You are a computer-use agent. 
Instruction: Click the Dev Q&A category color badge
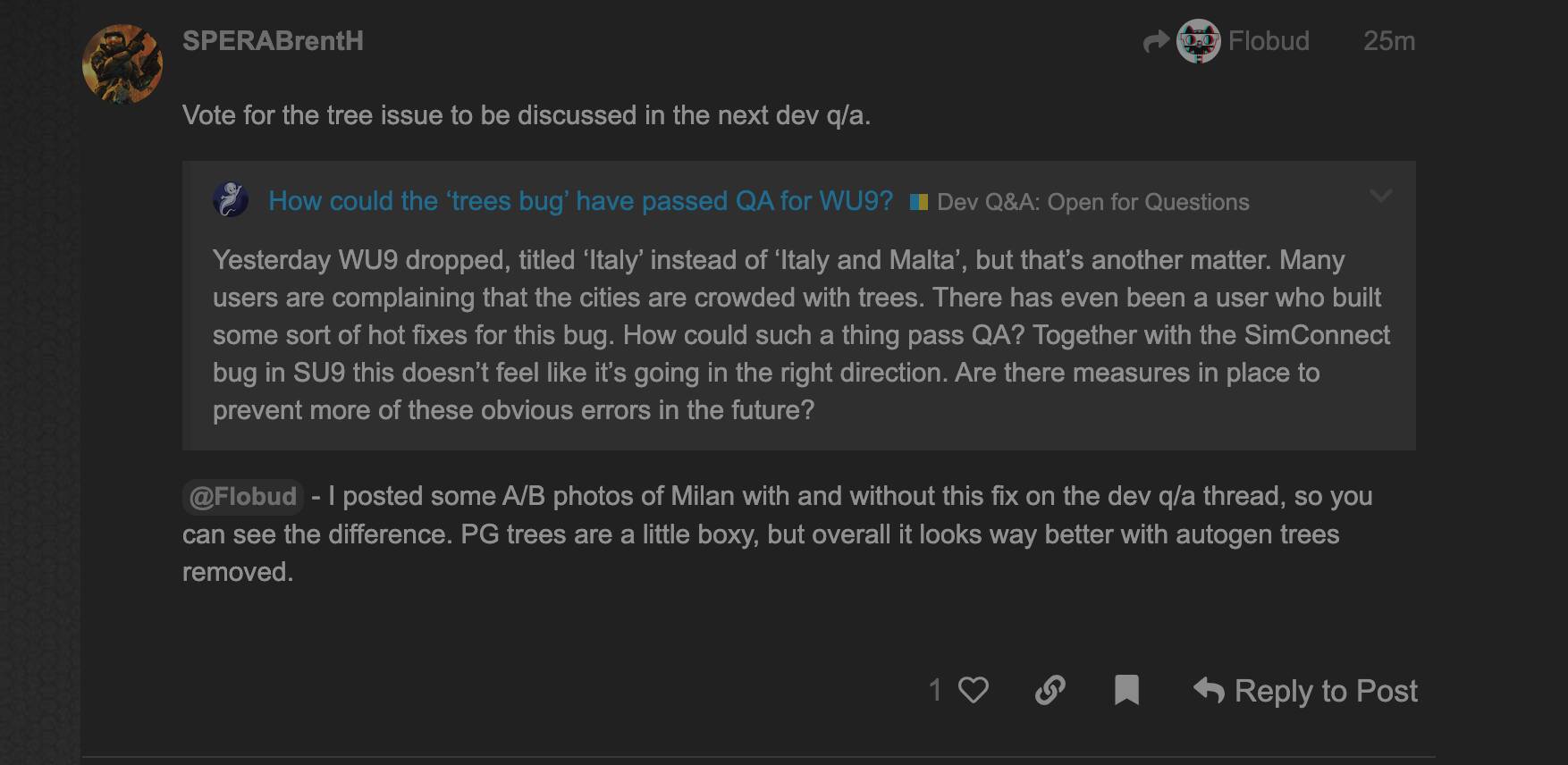point(918,202)
